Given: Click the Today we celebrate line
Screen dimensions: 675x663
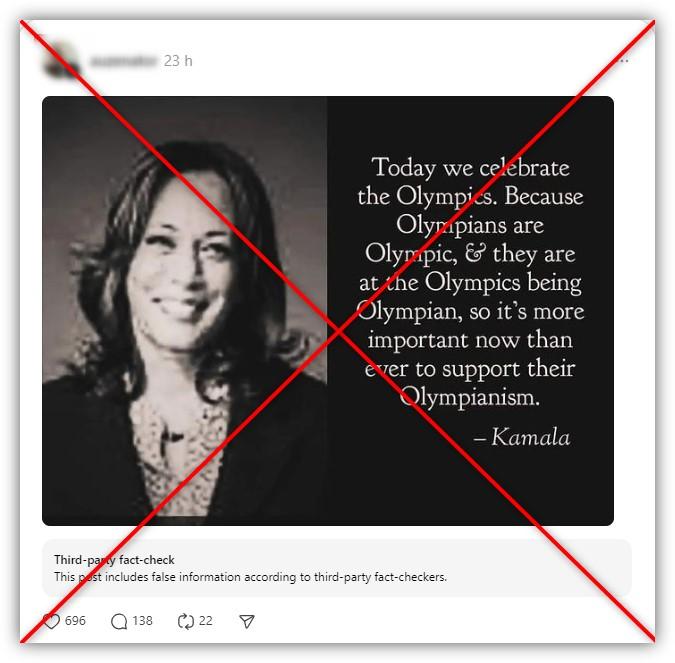Looking at the screenshot, I should (x=471, y=167).
